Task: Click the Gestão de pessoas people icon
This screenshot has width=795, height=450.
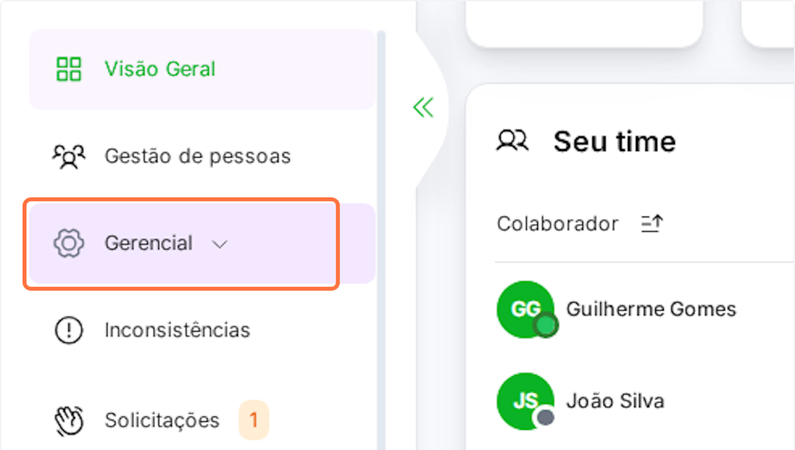Action: [x=68, y=156]
